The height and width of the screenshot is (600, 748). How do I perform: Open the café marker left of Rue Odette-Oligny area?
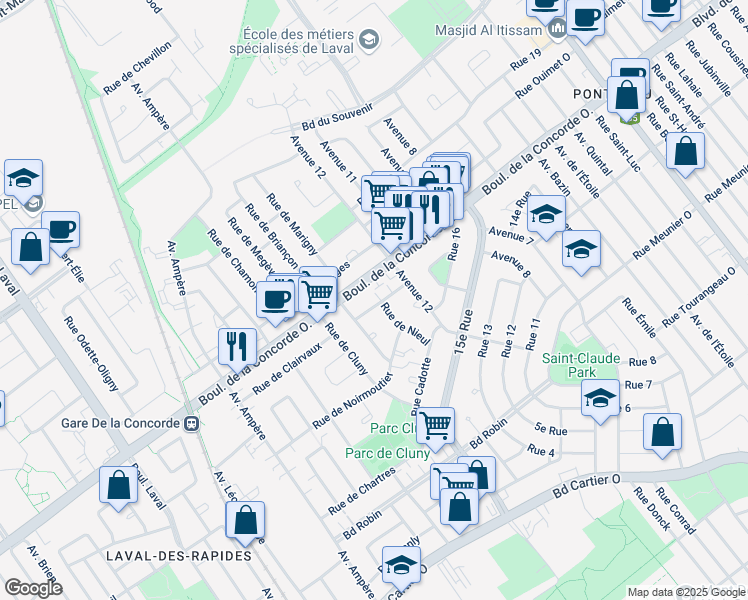point(61,230)
